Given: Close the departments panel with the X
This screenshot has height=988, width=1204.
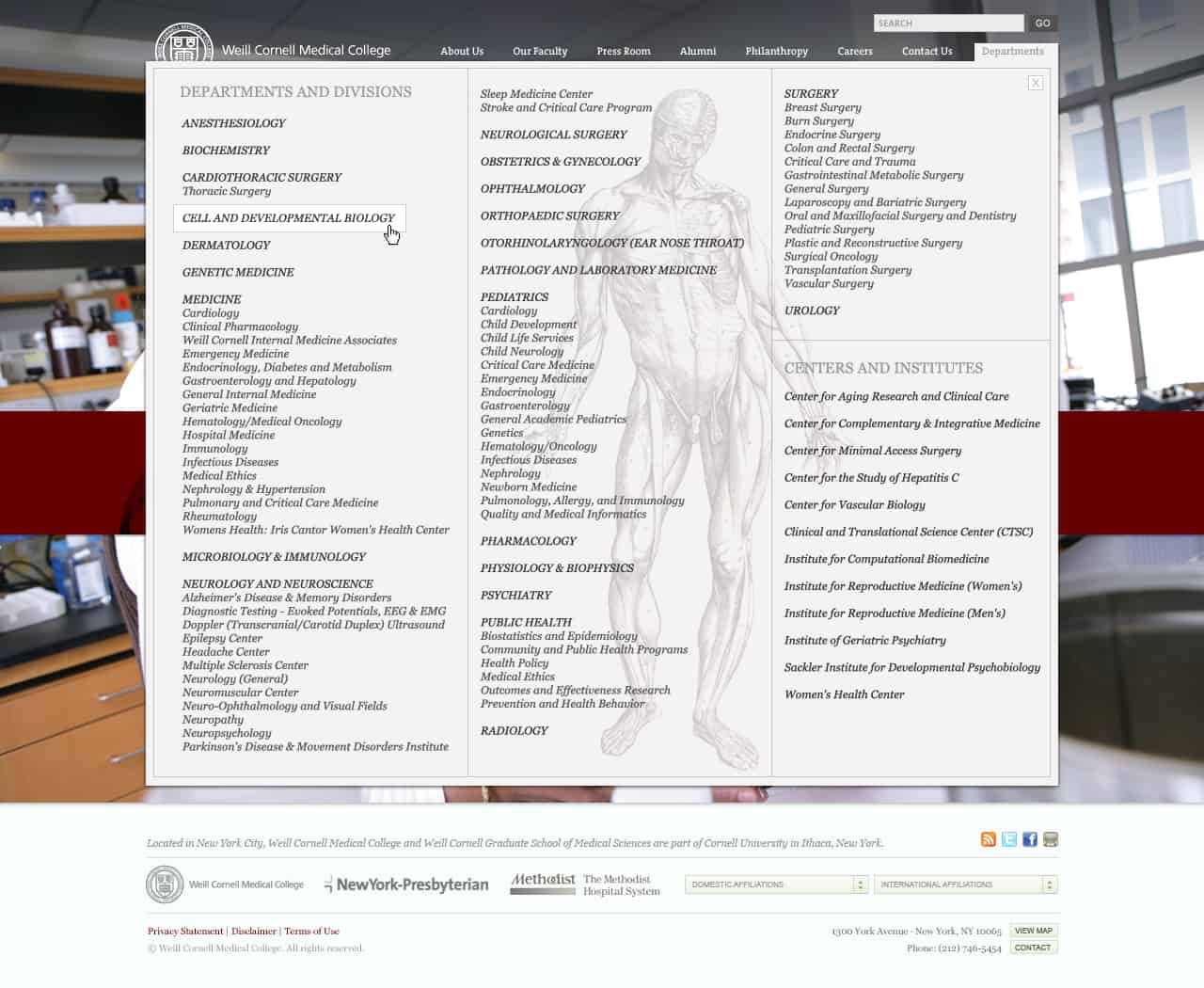Looking at the screenshot, I should pos(1036,83).
